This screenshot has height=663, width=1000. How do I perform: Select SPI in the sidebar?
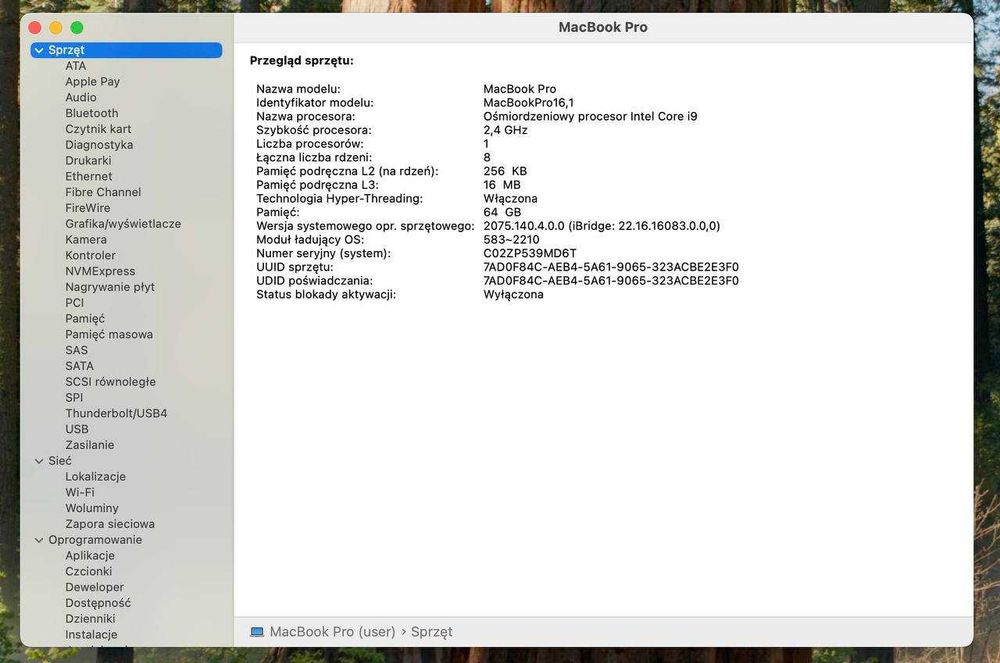tap(74, 397)
